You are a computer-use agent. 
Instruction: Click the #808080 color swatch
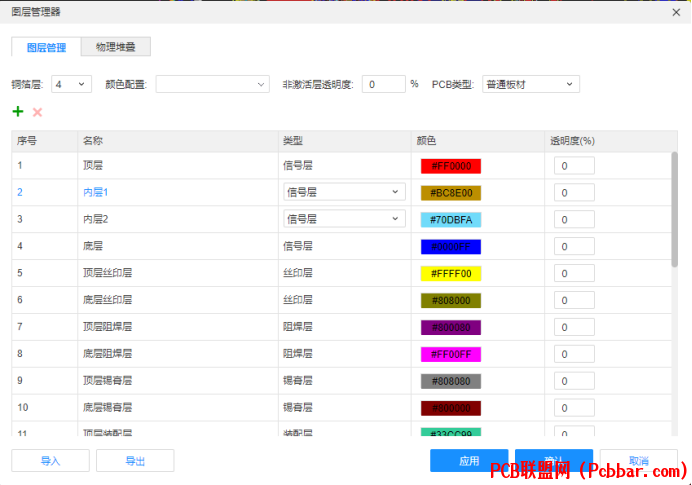coord(451,381)
